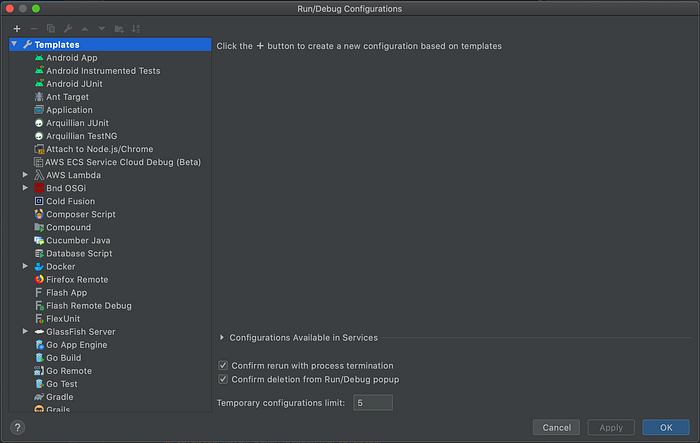
Task: Click the sort configurations alphabetically icon
Action: pyautogui.click(x=136, y=29)
